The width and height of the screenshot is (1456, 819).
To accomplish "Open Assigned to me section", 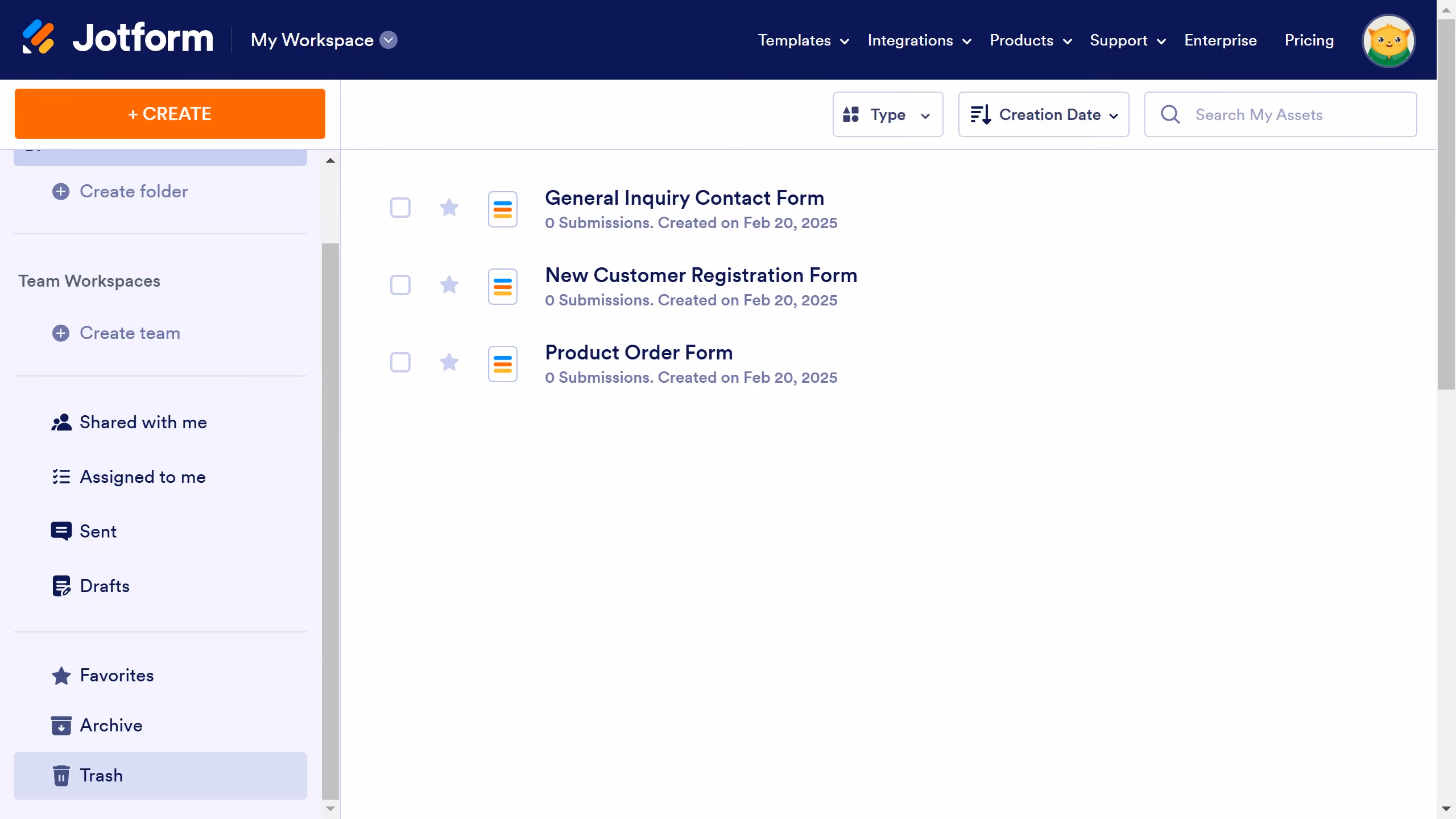I will (x=160, y=477).
